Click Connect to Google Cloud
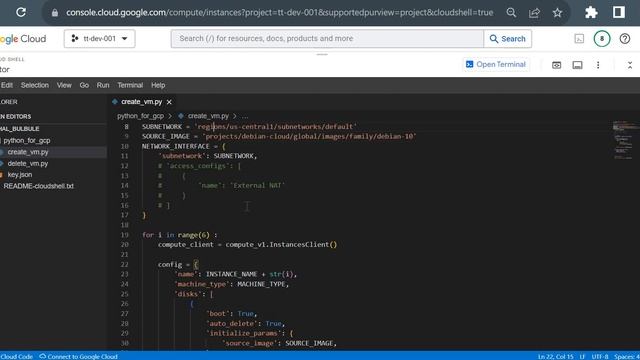This screenshot has height=360, width=640. pyautogui.click(x=78, y=356)
